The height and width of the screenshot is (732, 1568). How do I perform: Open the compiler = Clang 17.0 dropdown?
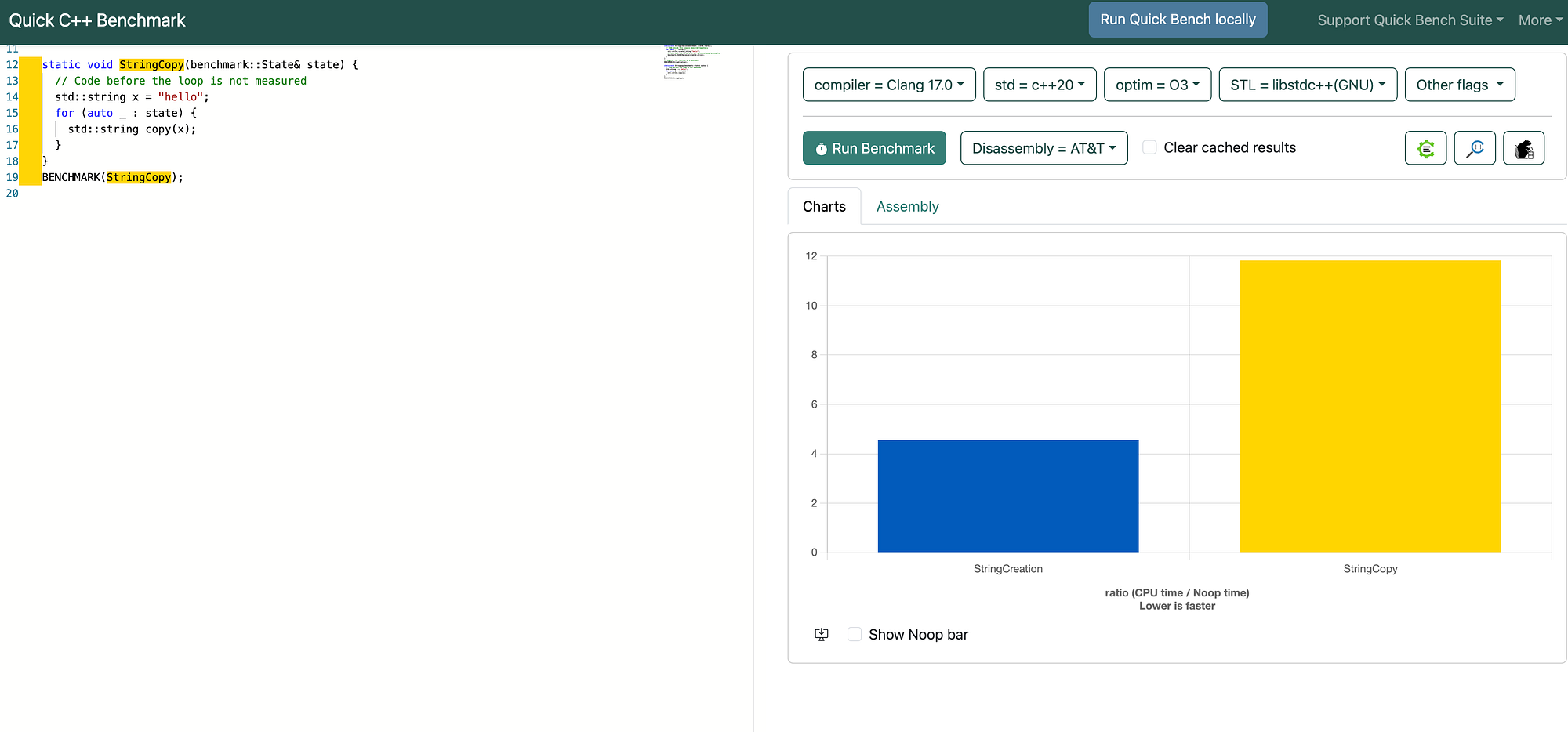(889, 85)
